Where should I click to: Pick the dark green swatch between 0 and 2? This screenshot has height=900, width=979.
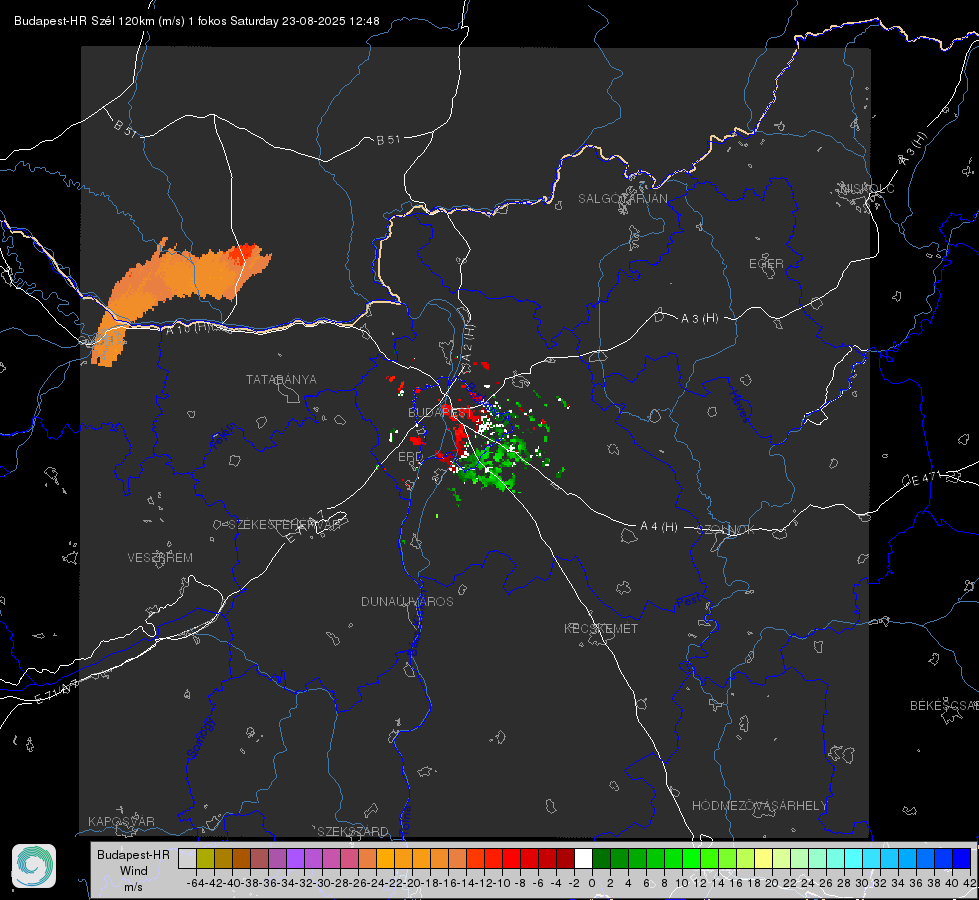pyautogui.click(x=601, y=859)
